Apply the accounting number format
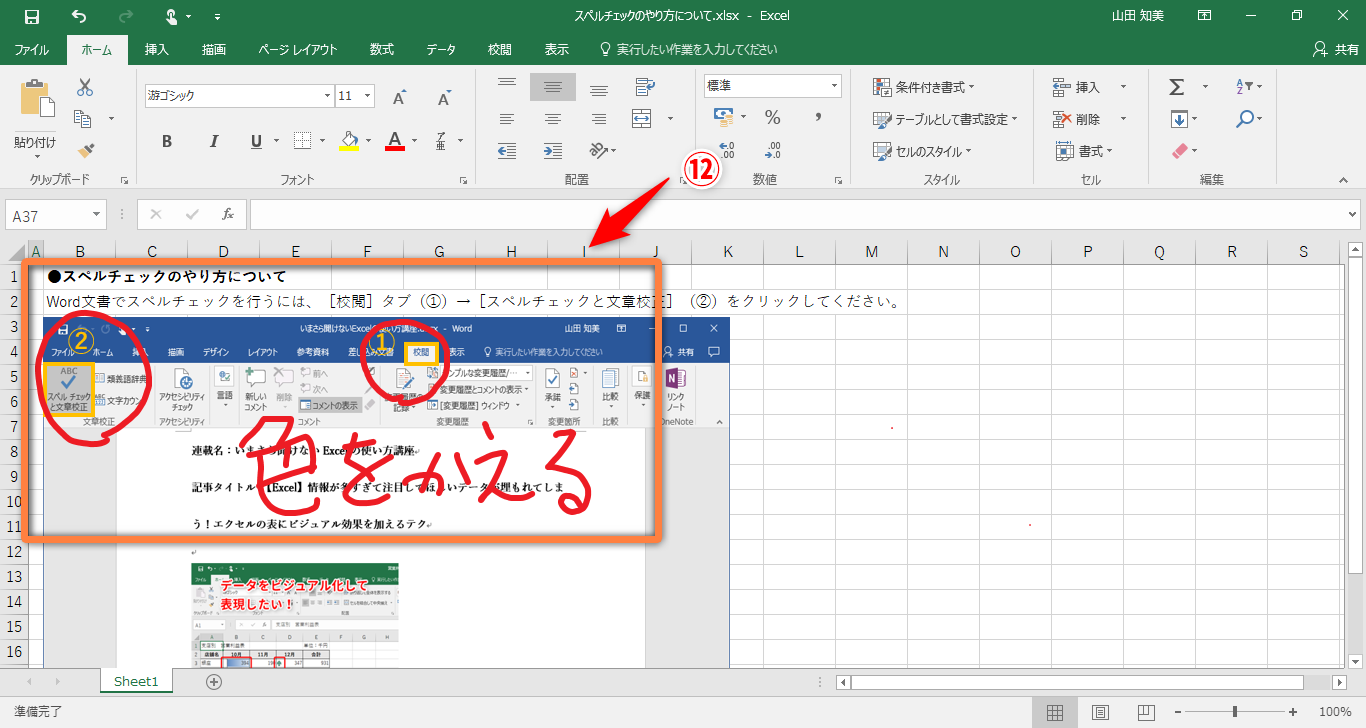Viewport: 1366px width, 728px height. [x=723, y=118]
